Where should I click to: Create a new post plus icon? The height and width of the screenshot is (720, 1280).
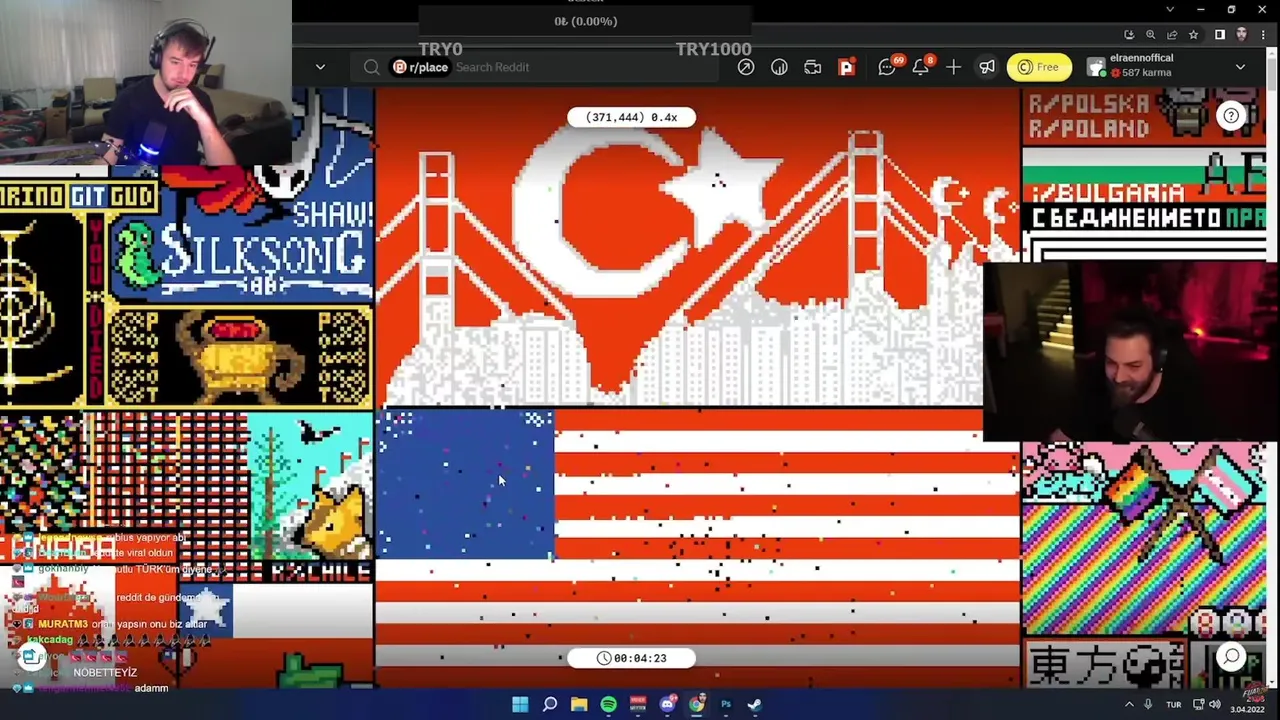click(953, 67)
